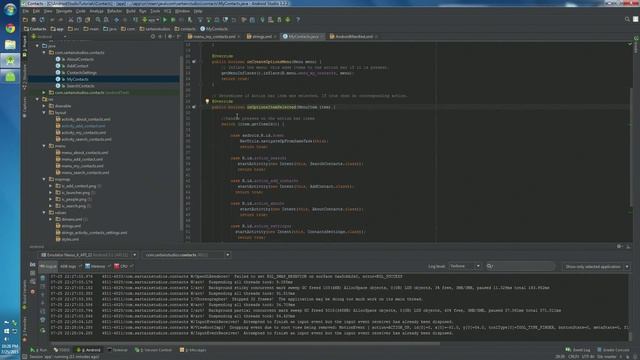The image size is (640, 360).
Task: Expand the dimens.xml node
Action: coord(51,219)
